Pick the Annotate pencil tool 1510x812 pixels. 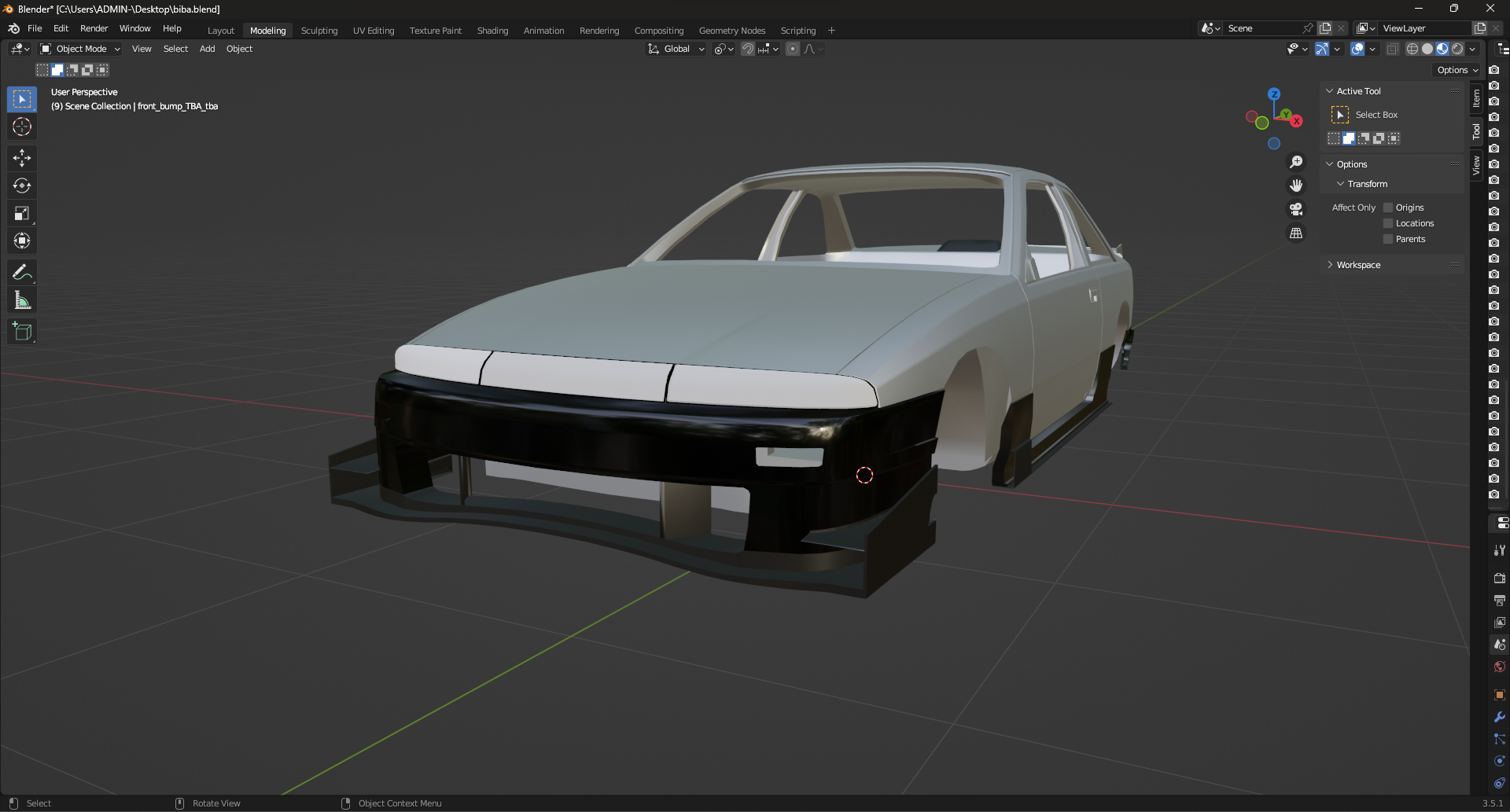[x=22, y=273]
